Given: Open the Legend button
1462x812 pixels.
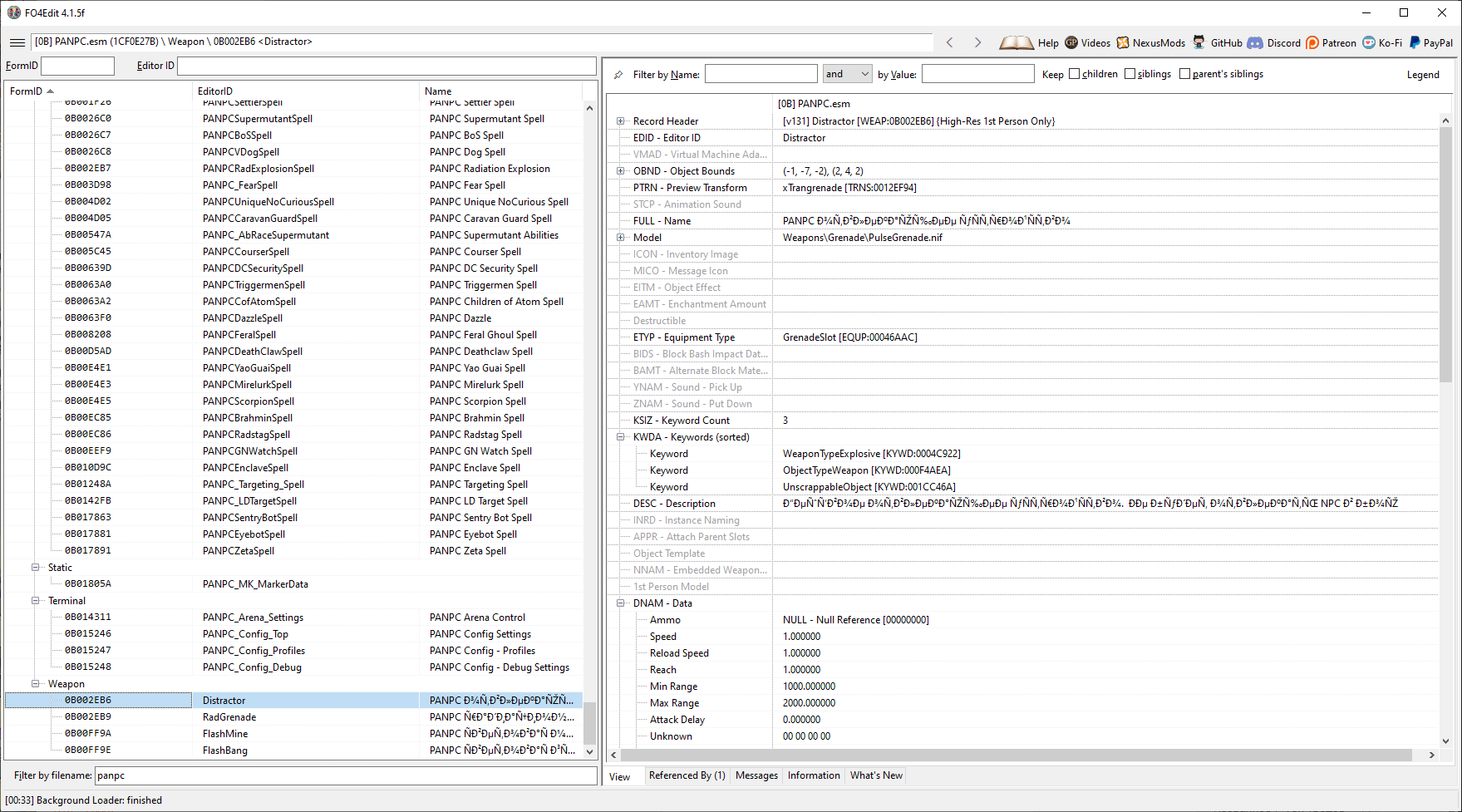Looking at the screenshot, I should tap(1423, 75).
